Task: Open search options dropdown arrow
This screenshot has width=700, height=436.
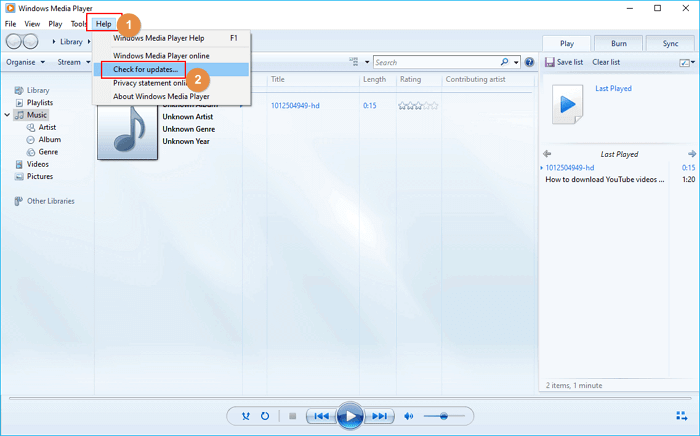Action: 516,62
